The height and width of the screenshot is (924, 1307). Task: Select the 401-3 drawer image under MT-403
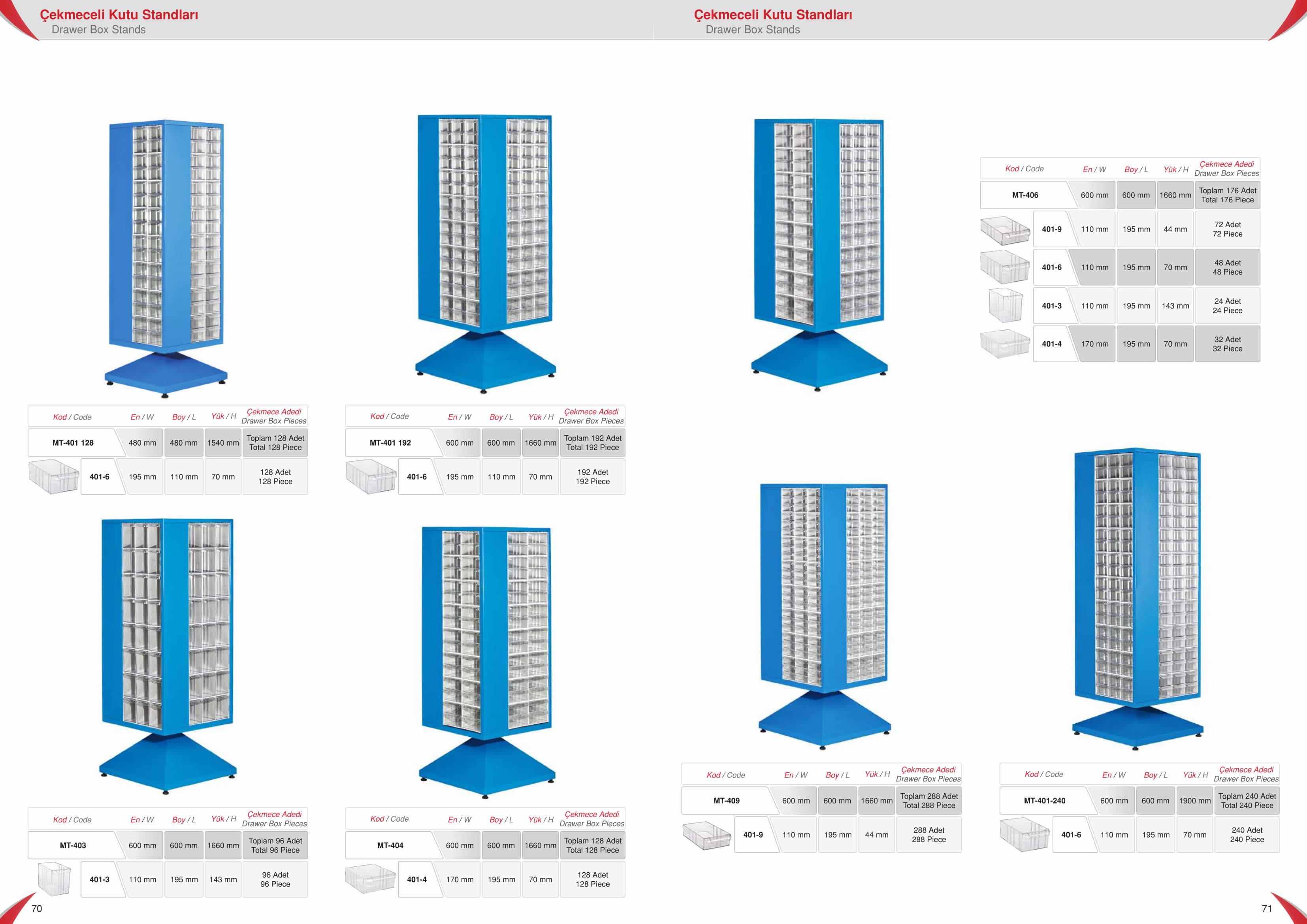(x=54, y=879)
